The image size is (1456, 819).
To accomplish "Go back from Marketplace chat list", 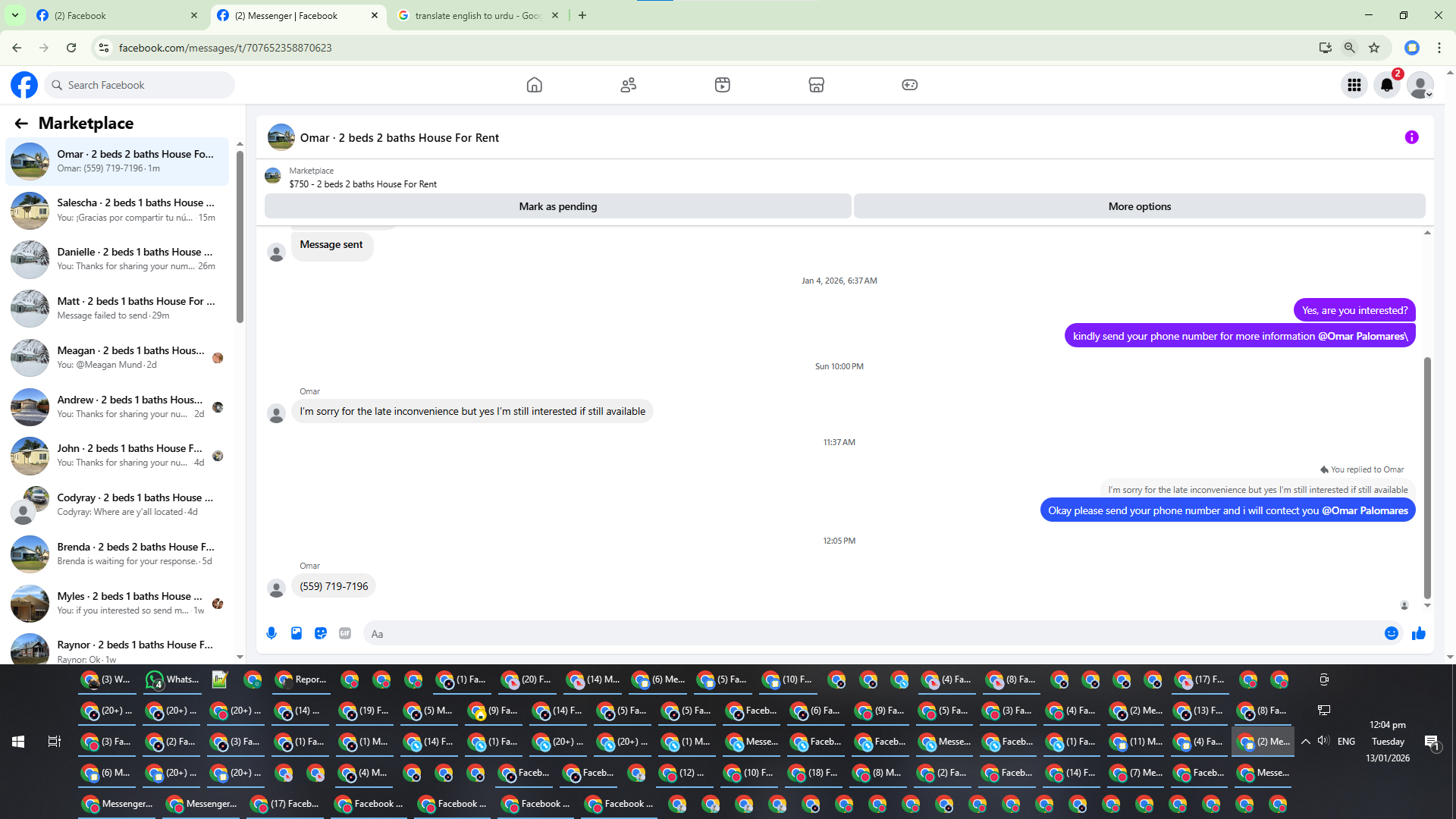I will (21, 123).
